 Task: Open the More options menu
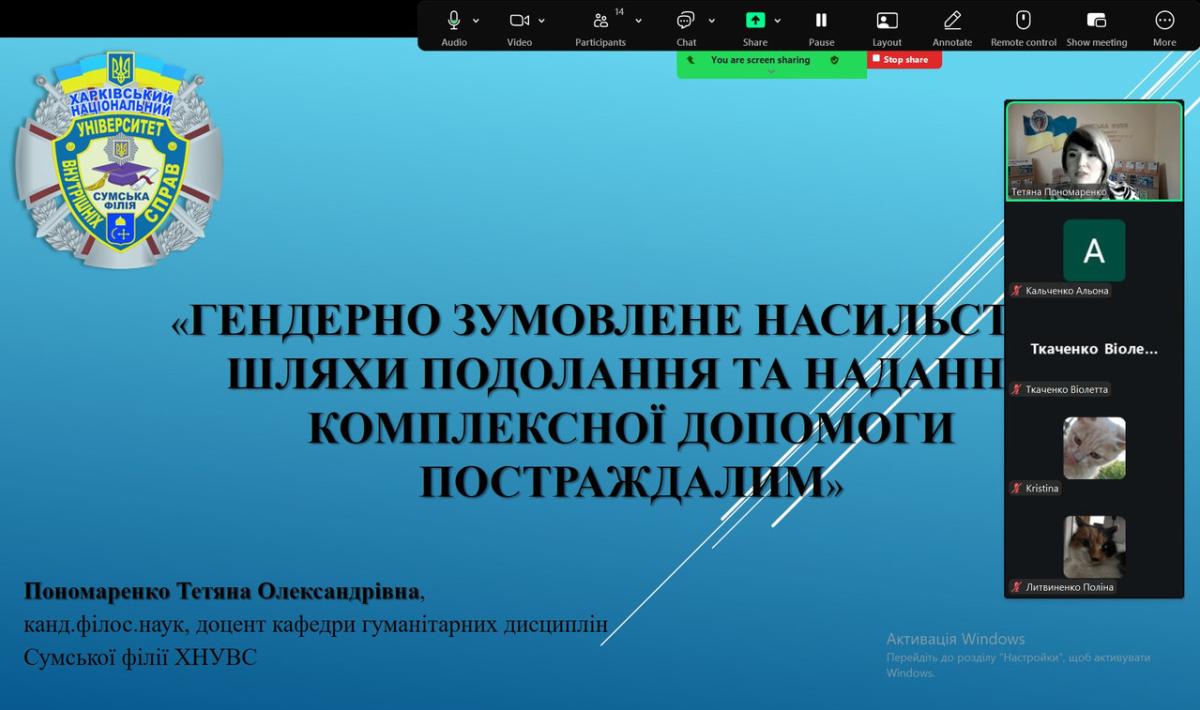pos(1164,21)
